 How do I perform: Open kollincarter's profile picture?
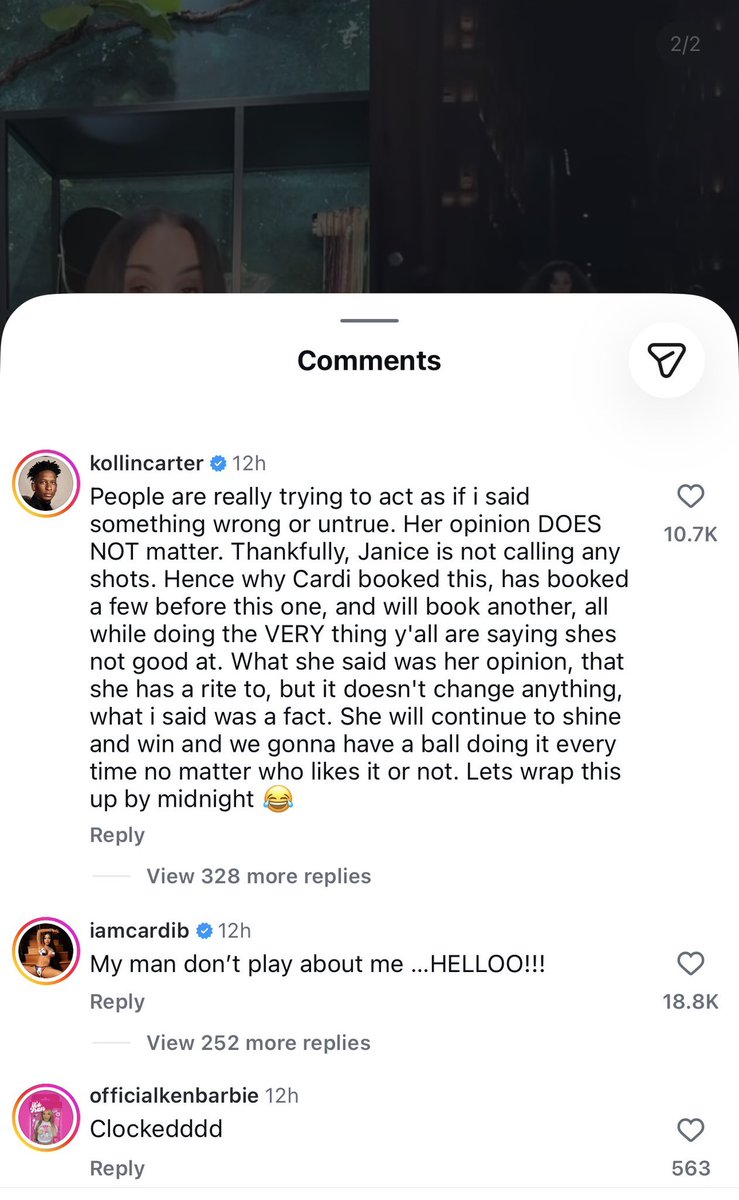(46, 484)
